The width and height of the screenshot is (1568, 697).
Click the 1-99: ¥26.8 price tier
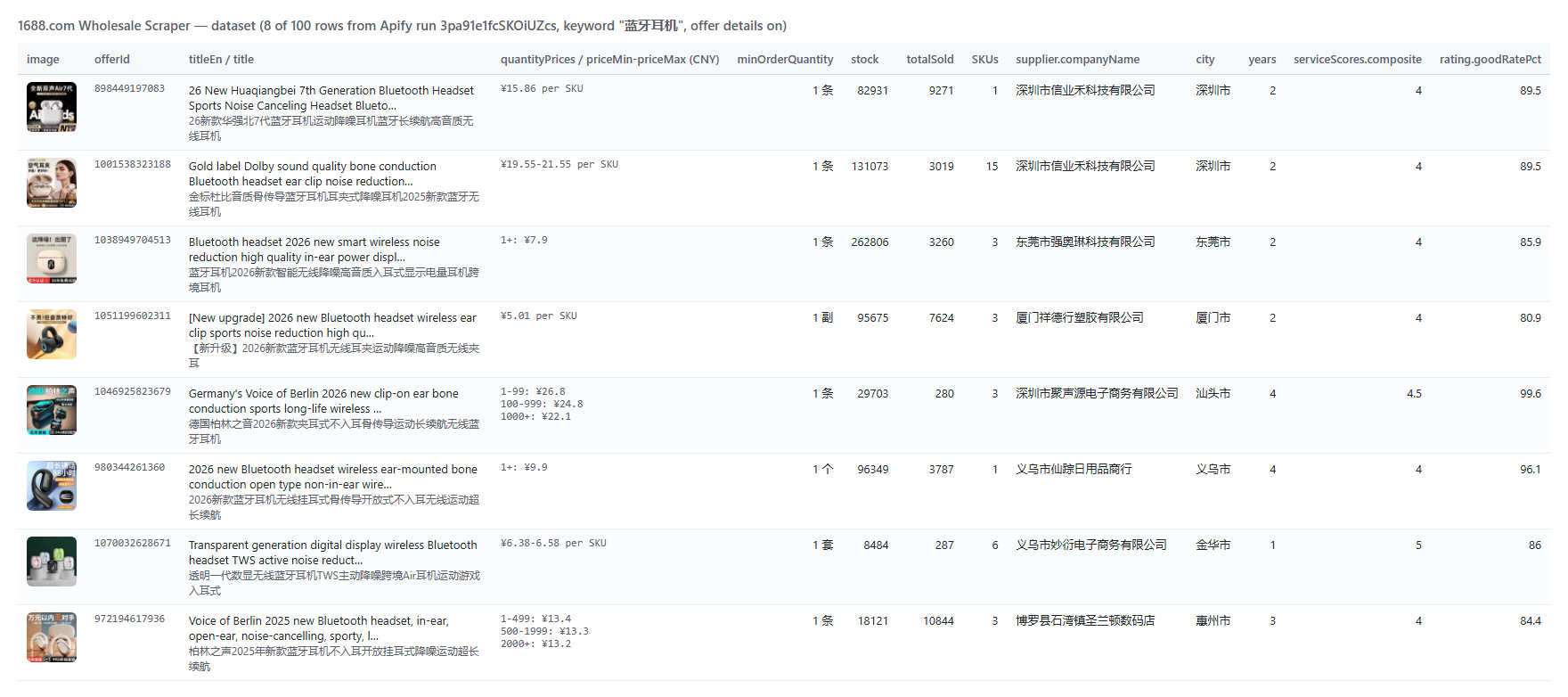pyautogui.click(x=533, y=391)
